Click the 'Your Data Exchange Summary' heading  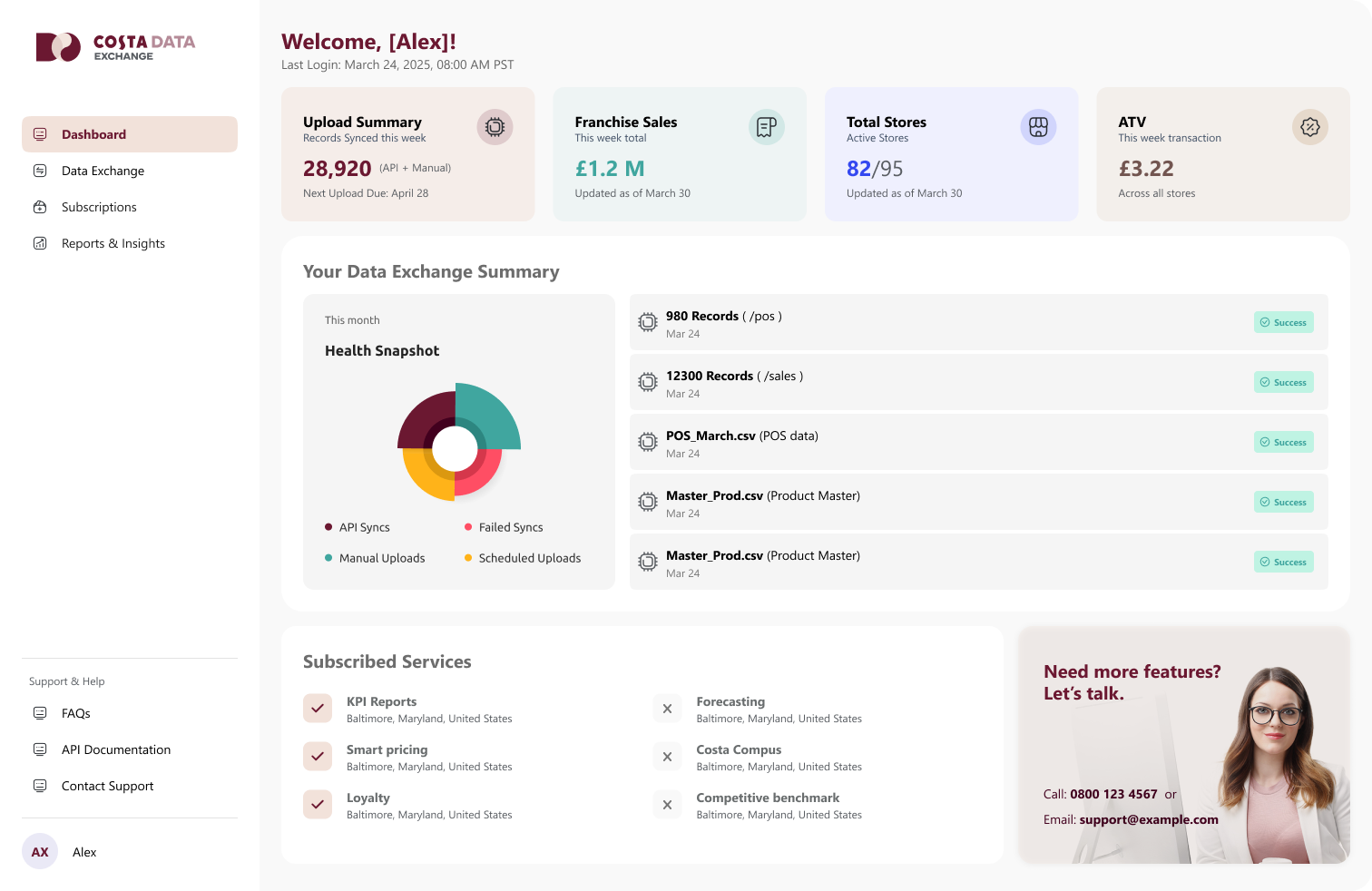click(x=431, y=272)
